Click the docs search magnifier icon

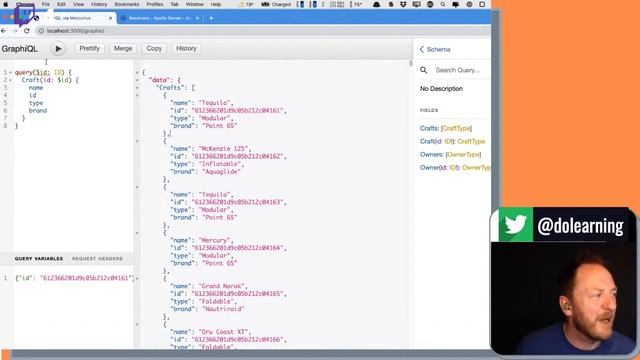pos(424,70)
